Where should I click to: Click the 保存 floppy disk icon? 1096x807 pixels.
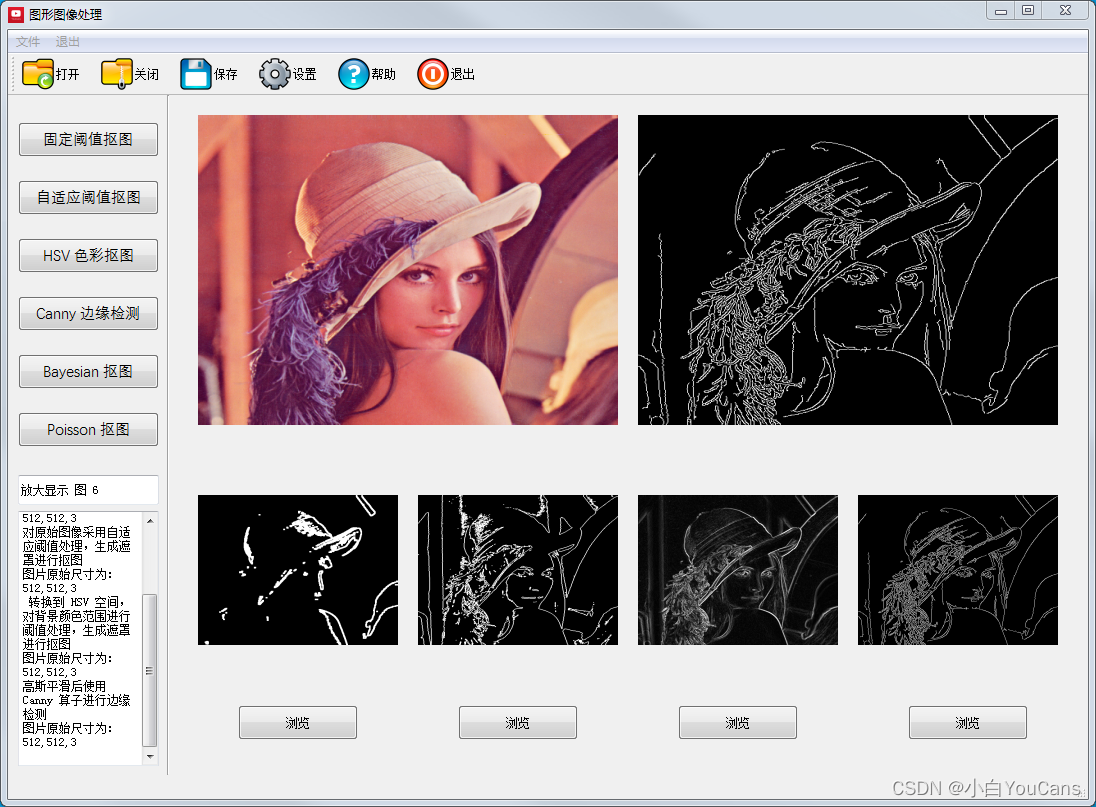[x=196, y=74]
